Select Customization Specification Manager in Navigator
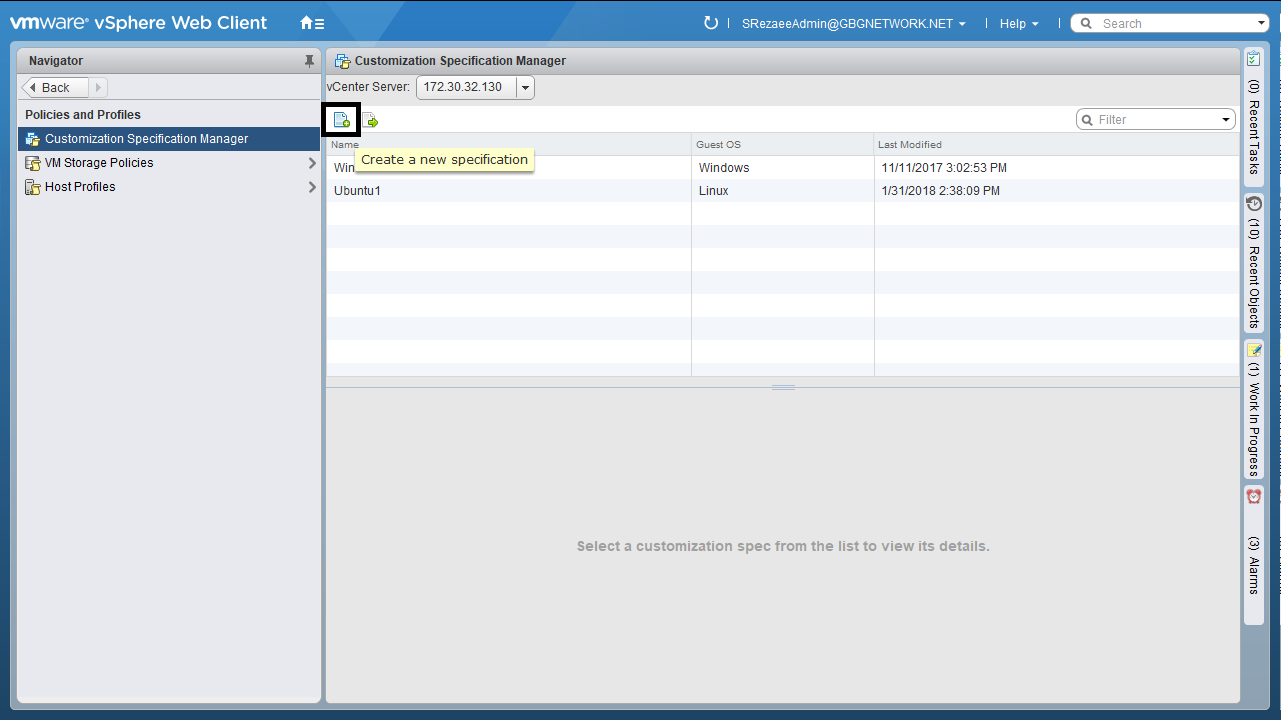The width and height of the screenshot is (1281, 720). tap(146, 139)
